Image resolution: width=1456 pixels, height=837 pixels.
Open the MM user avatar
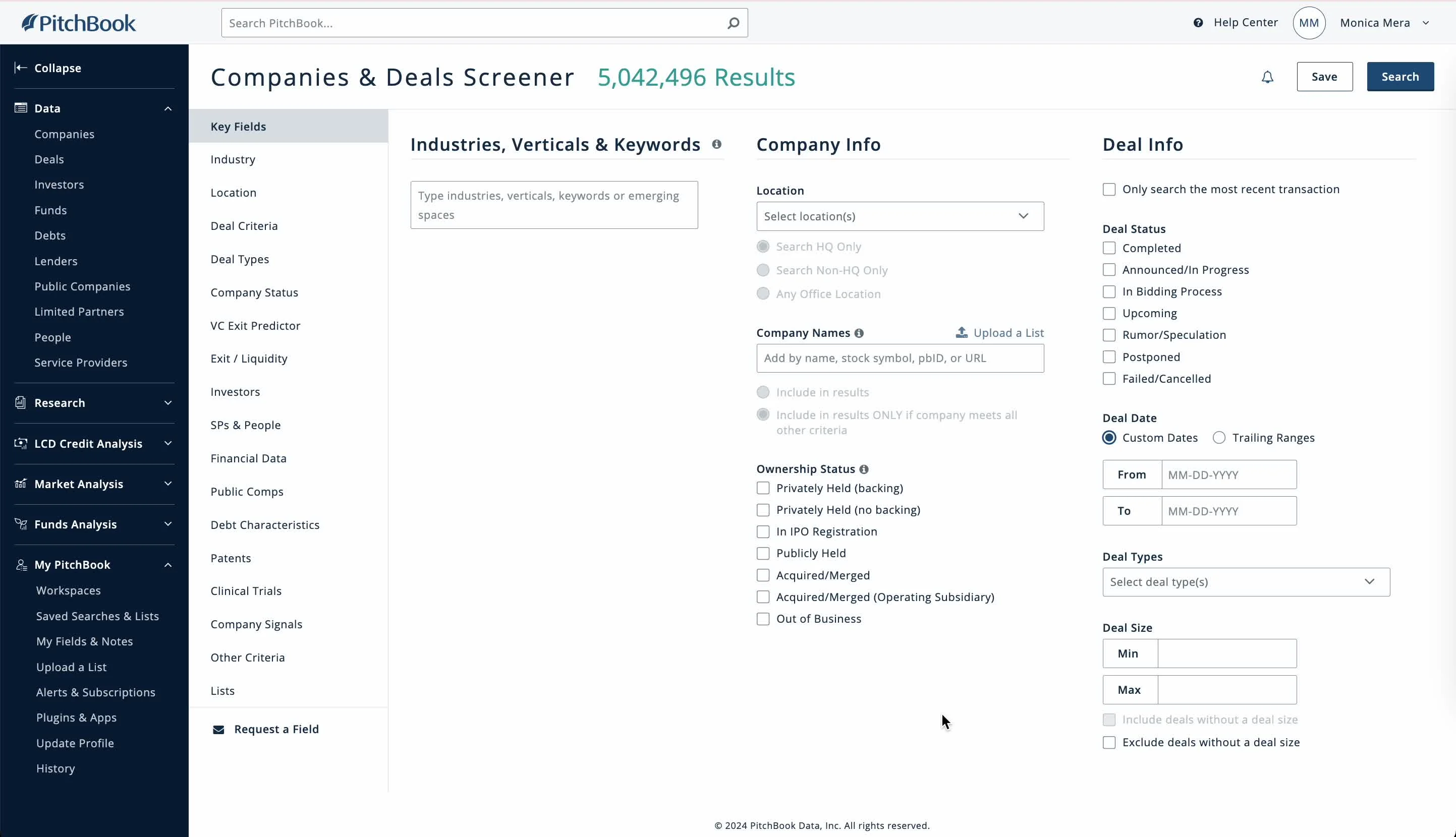click(1309, 23)
